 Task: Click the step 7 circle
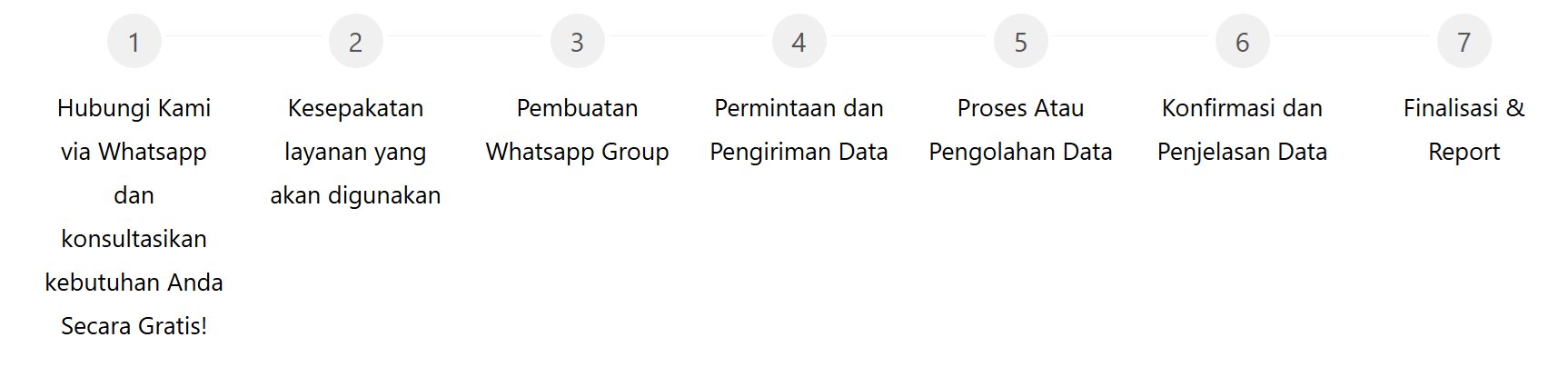[x=1464, y=41]
